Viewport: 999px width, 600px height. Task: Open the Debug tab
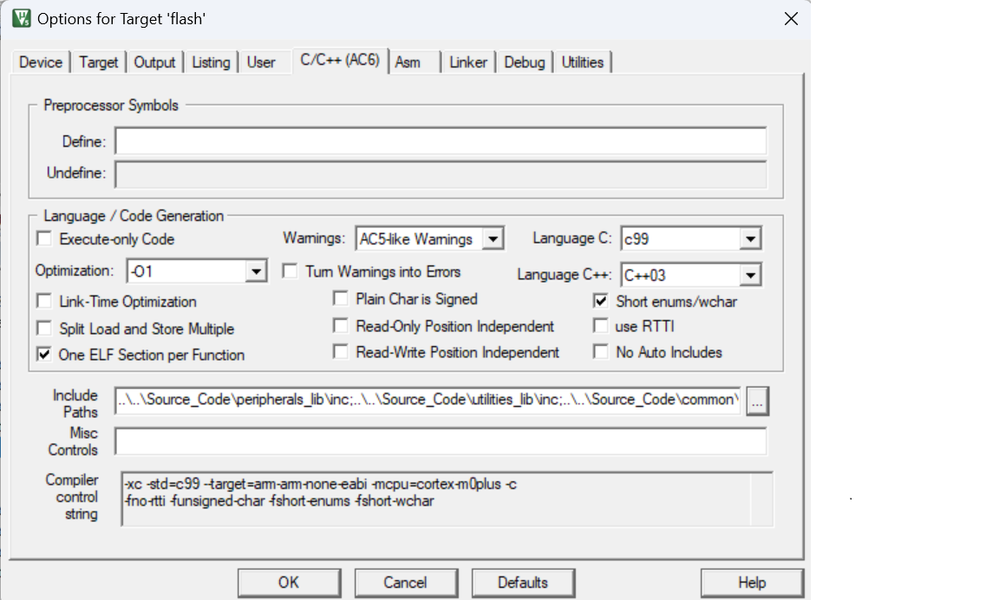point(524,62)
